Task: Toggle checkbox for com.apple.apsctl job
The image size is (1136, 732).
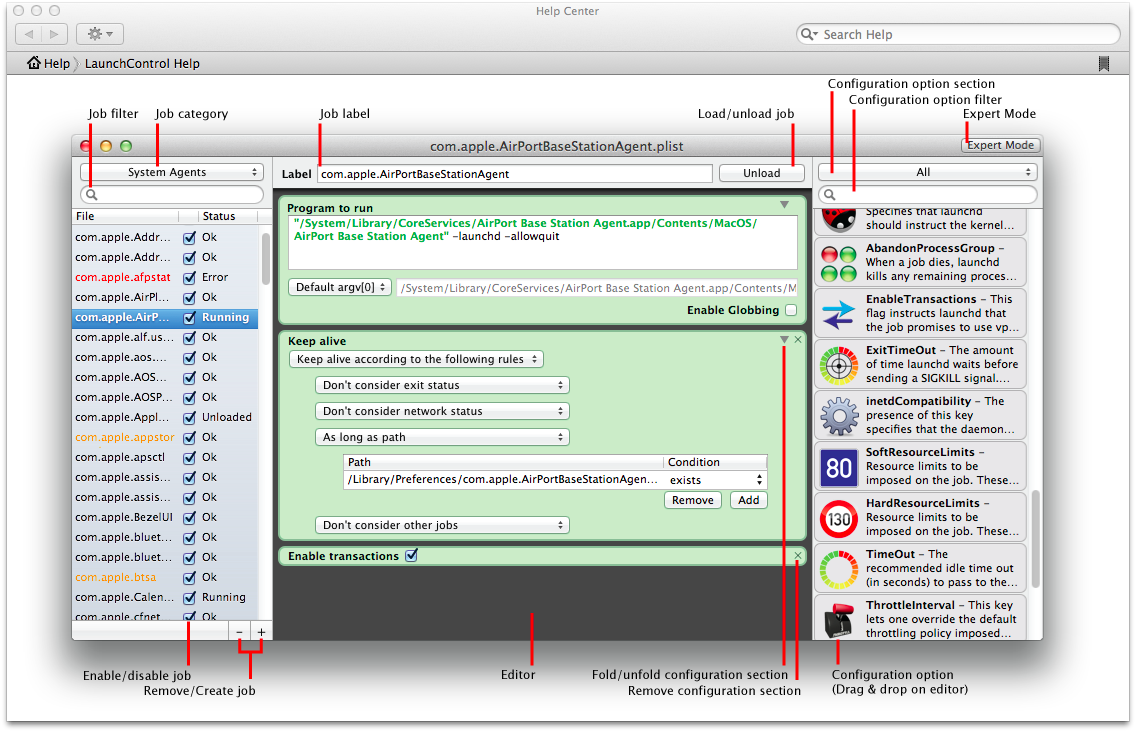Action: coord(189,457)
